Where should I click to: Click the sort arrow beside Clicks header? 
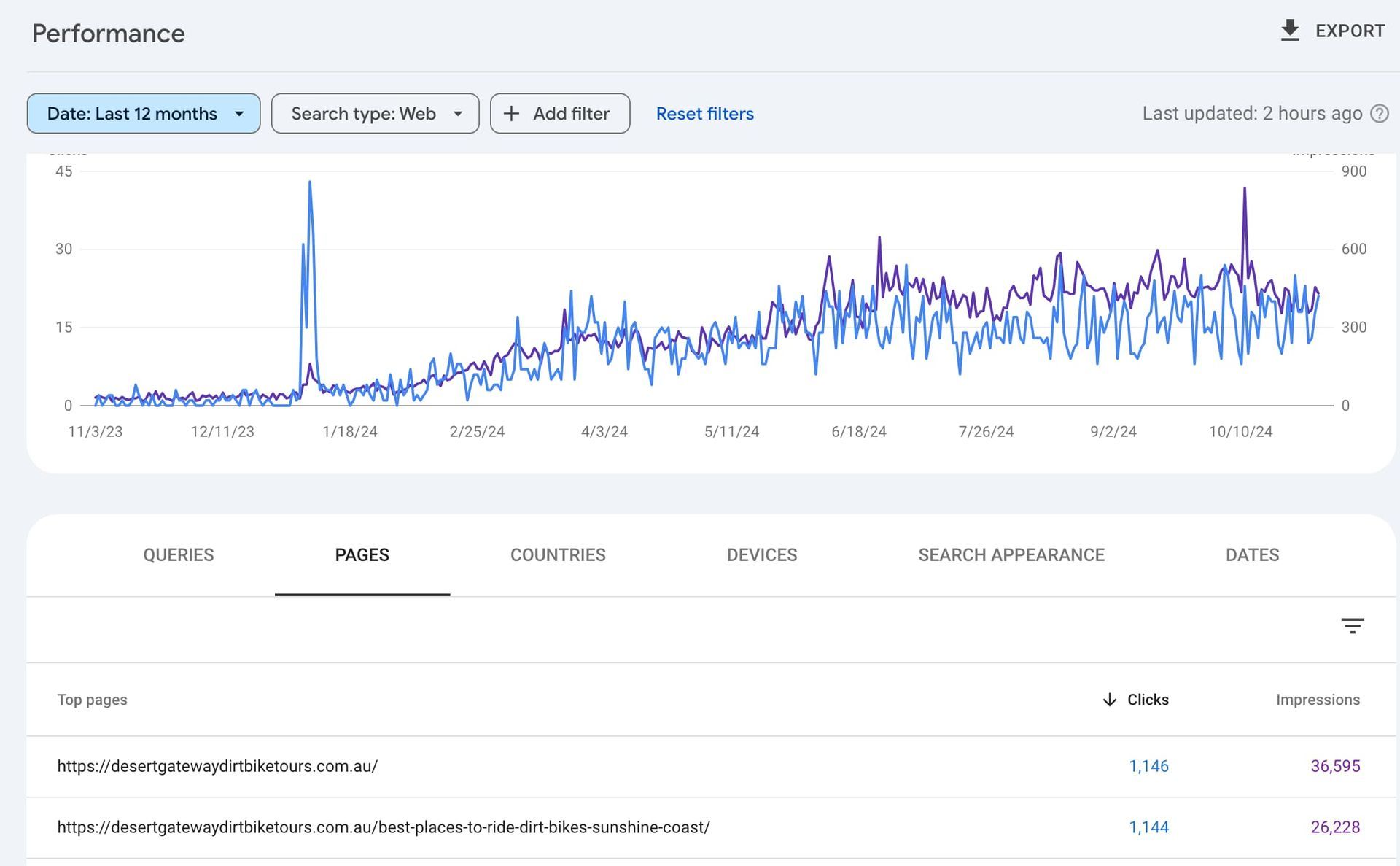click(1109, 700)
